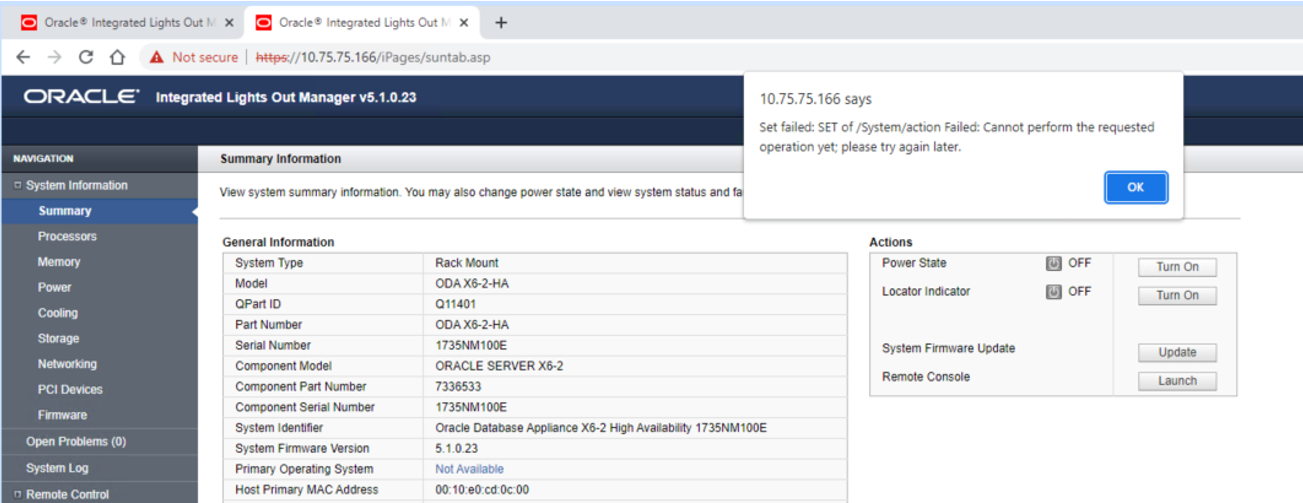
Task: Click the browser forward arrow
Action: click(x=54, y=57)
